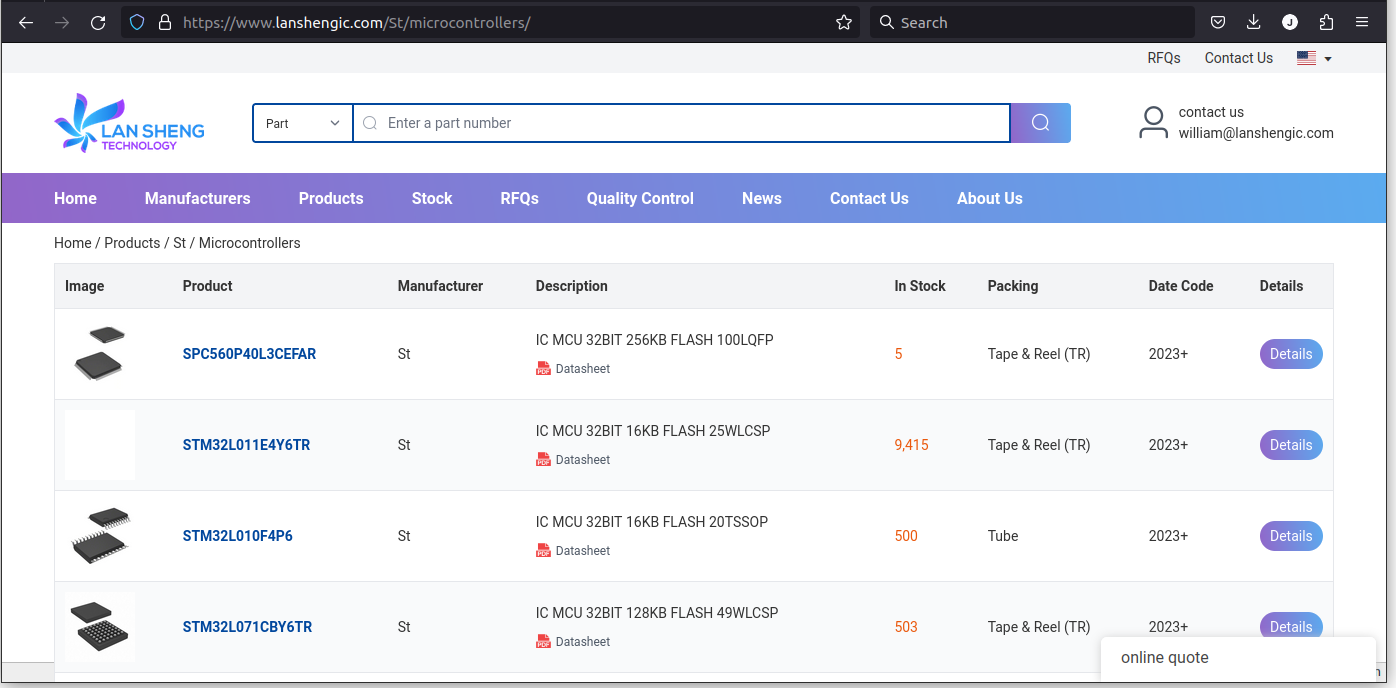The height and width of the screenshot is (688, 1396).
Task: Click the Lan Sheng Technology logo
Action: (x=129, y=123)
